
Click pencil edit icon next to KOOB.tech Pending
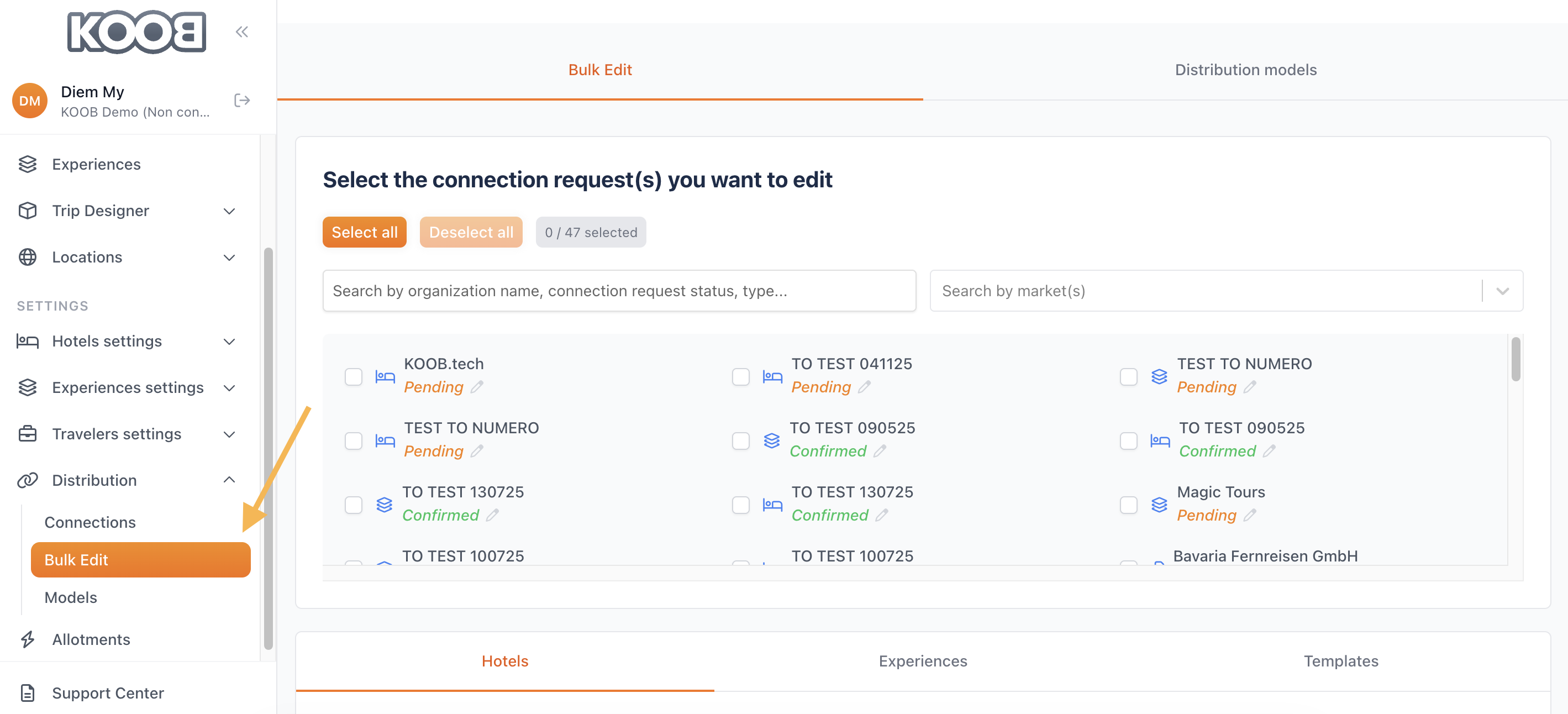point(477,387)
